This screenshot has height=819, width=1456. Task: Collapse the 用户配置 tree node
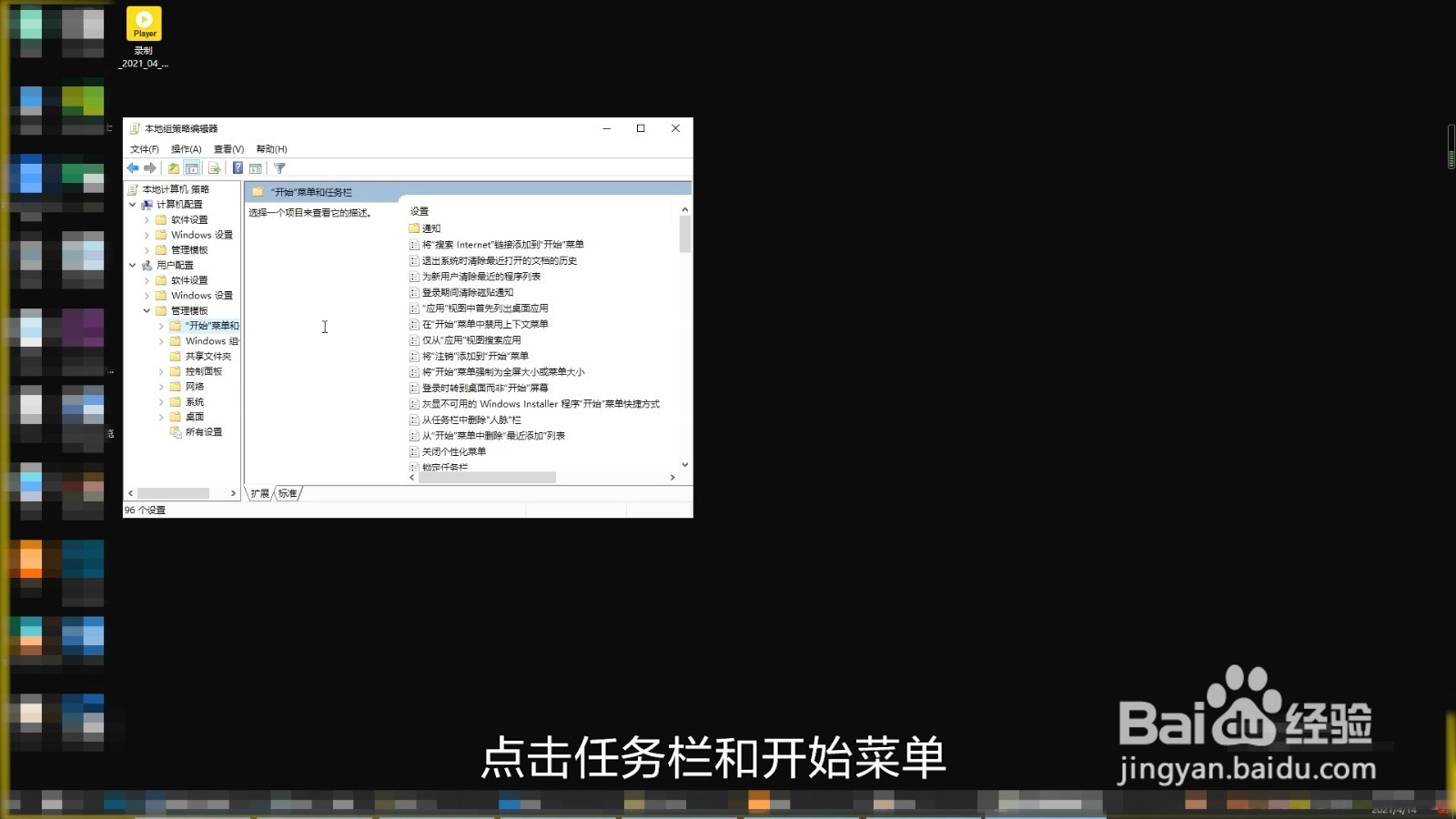coord(132,266)
